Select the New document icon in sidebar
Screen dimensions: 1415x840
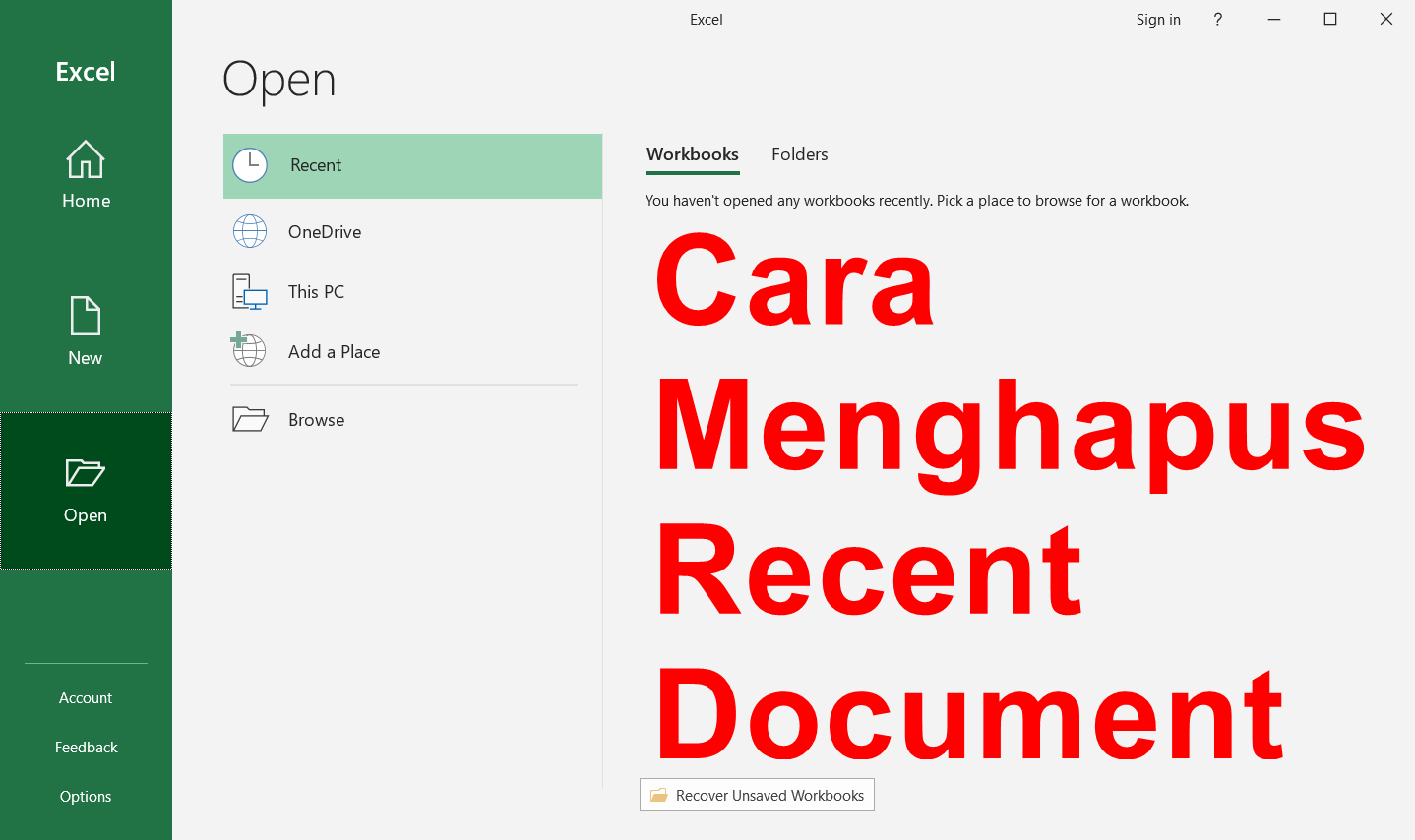[x=86, y=315]
